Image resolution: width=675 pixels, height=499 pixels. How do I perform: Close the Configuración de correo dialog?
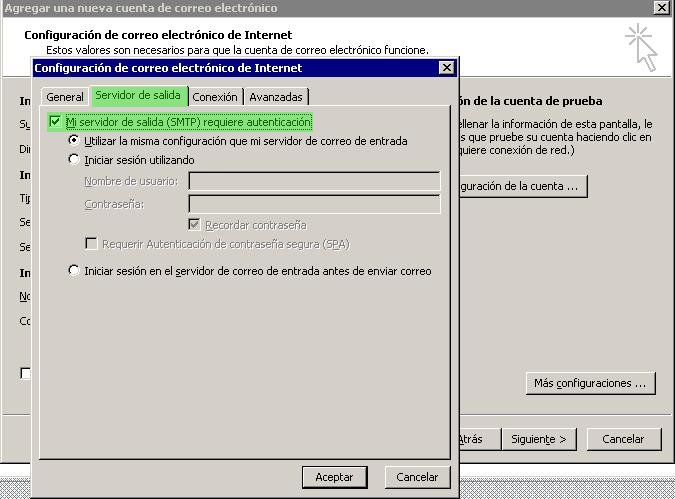pos(447,68)
